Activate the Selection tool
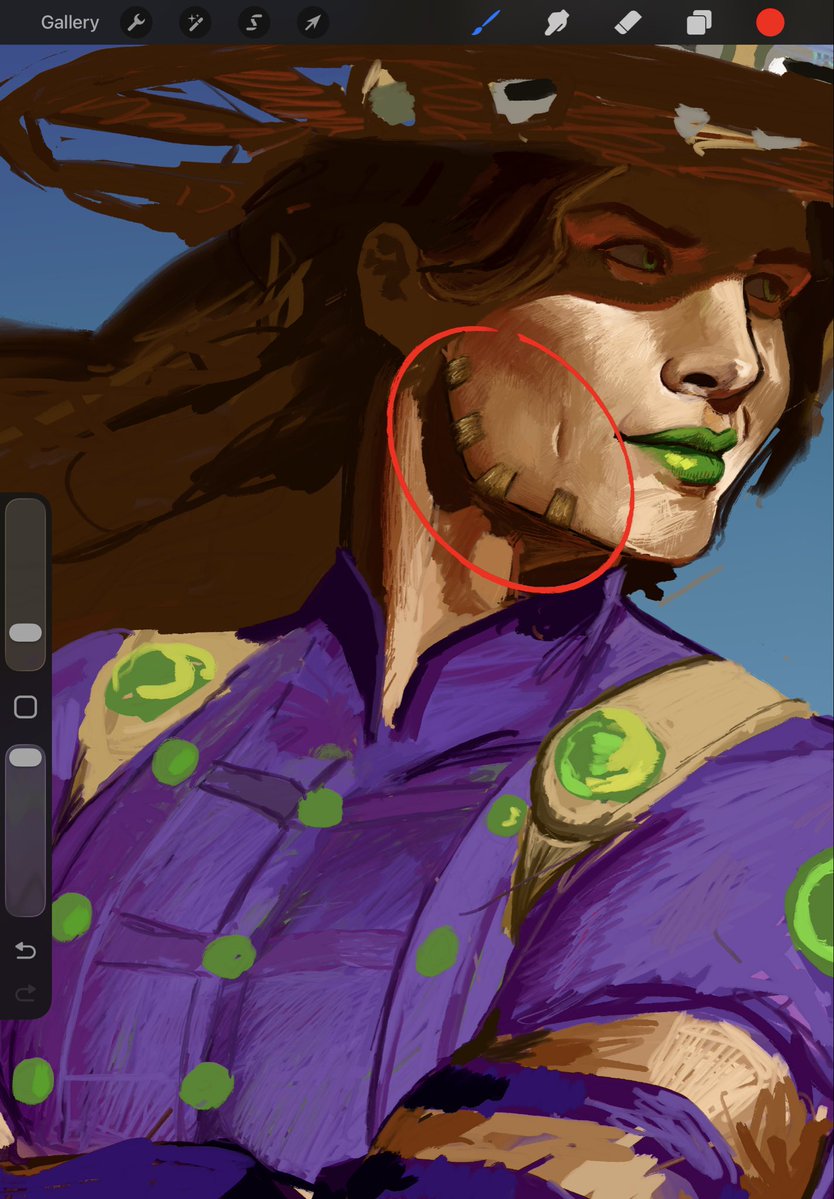834x1199 pixels. [254, 23]
